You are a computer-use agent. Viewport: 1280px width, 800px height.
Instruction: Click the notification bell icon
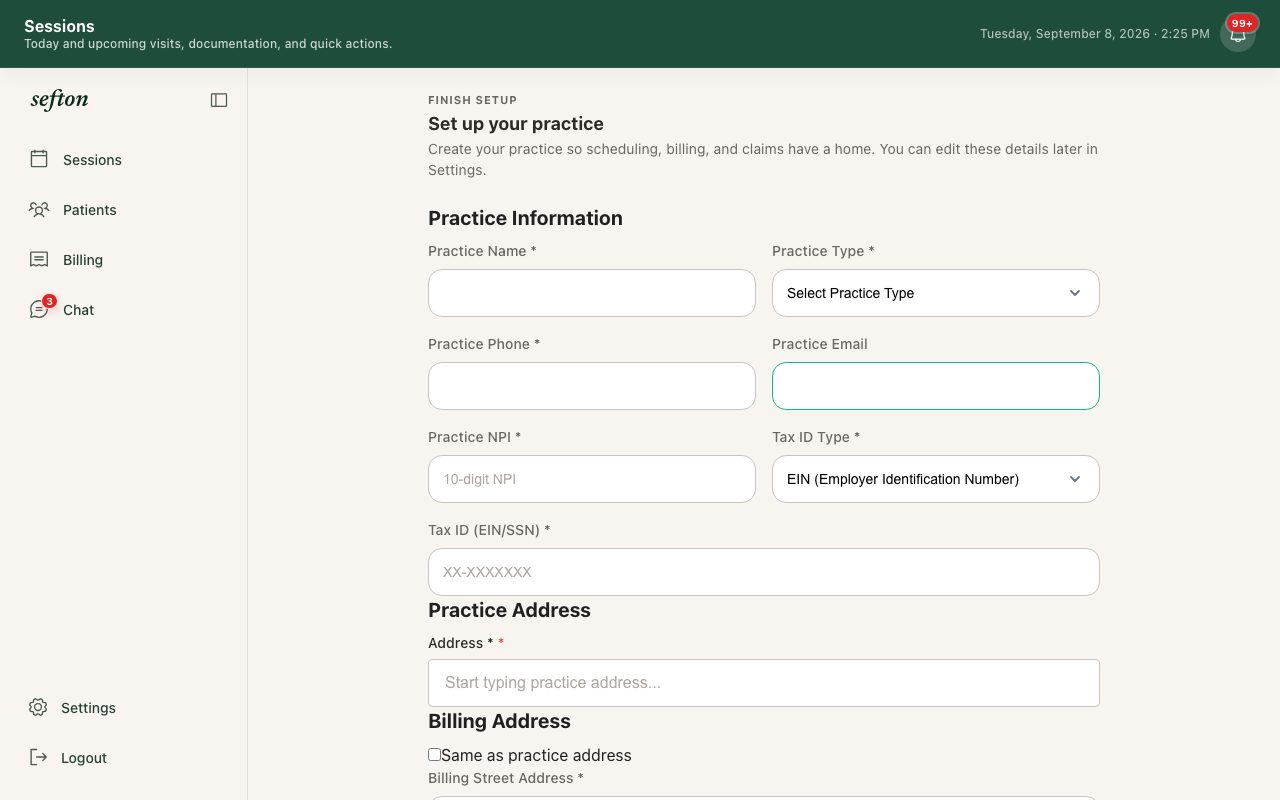pos(1238,35)
